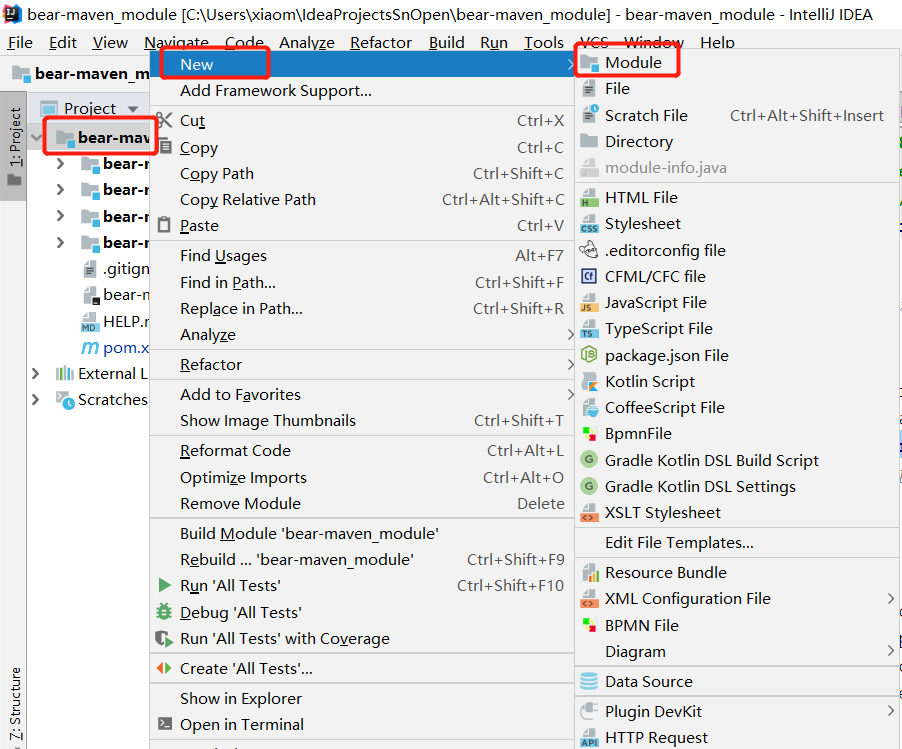Click the CoffeeScript File icon

tap(590, 407)
